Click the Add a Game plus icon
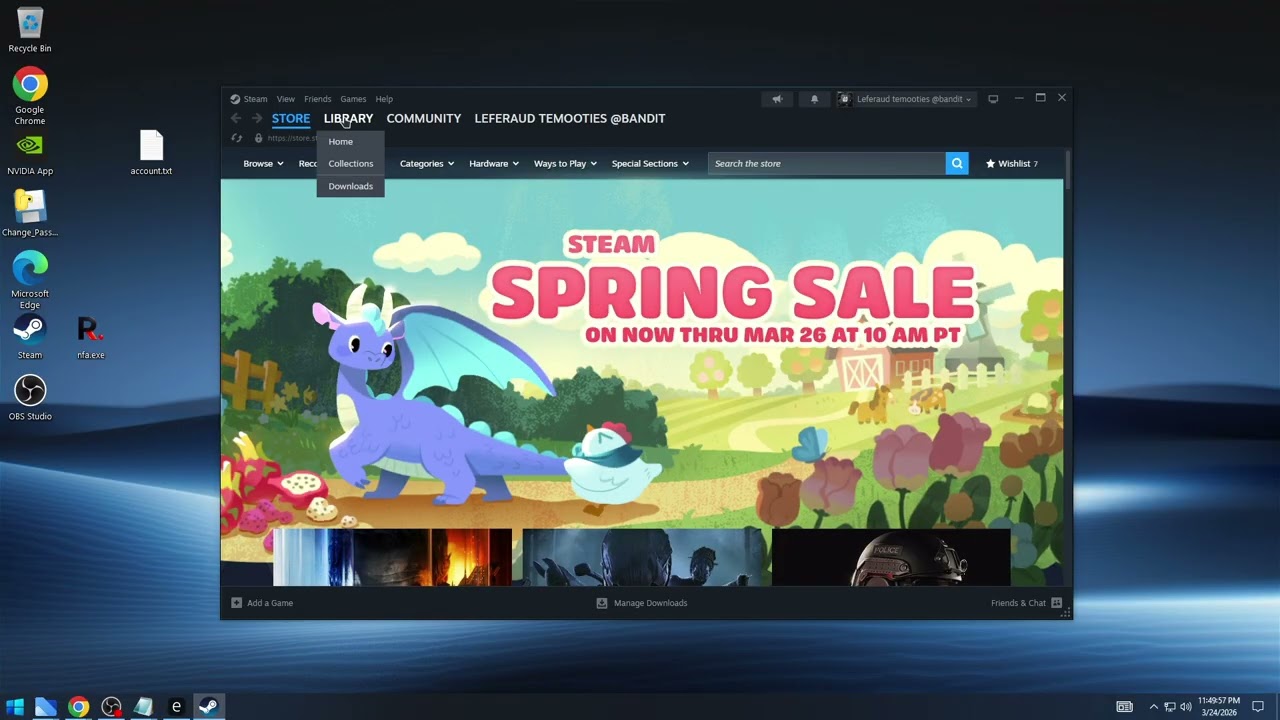The width and height of the screenshot is (1280, 720). (x=236, y=603)
